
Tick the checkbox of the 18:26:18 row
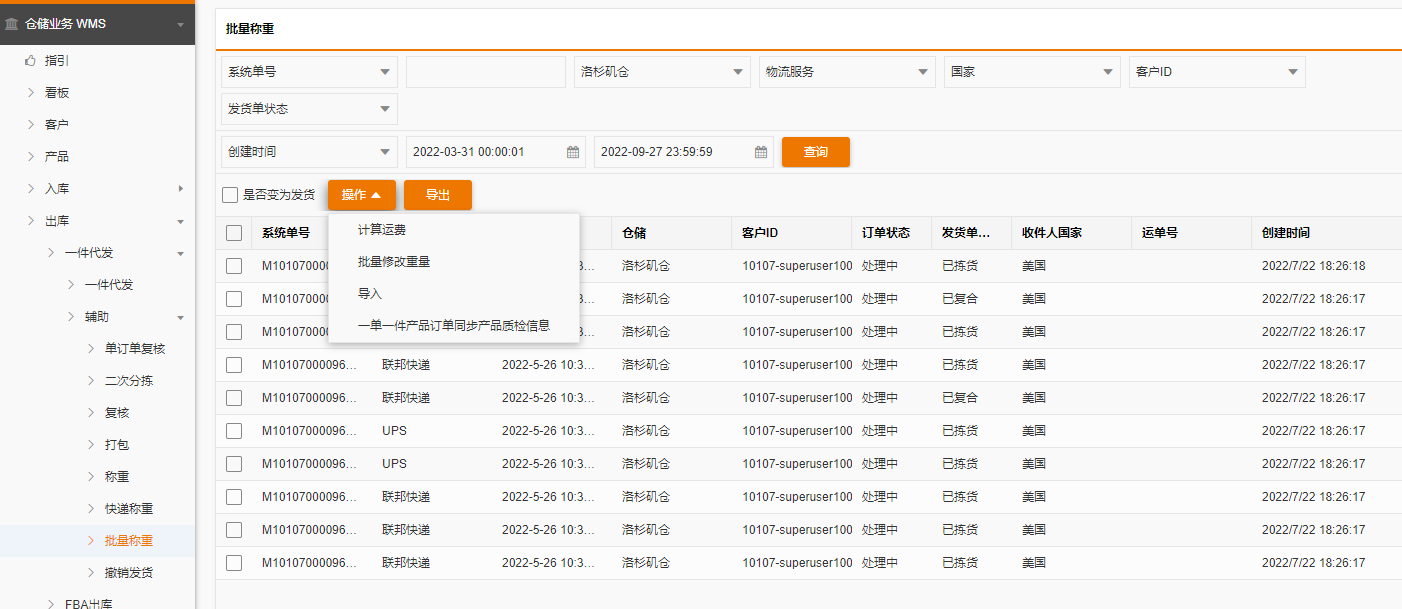pyautogui.click(x=234, y=266)
